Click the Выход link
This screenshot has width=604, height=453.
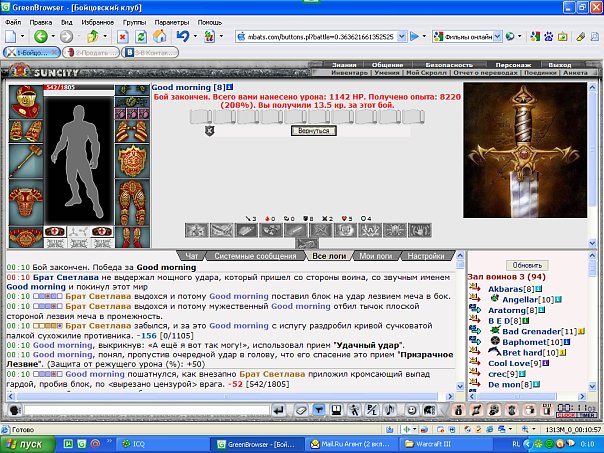point(560,65)
